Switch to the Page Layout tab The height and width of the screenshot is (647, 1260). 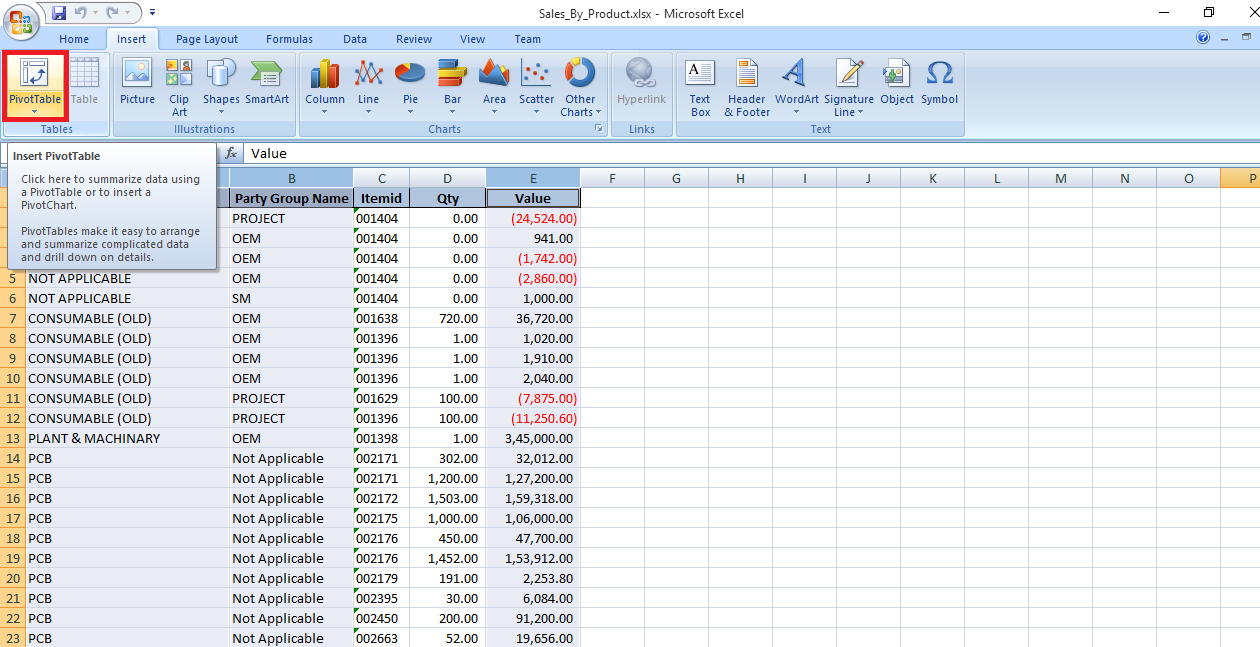207,39
